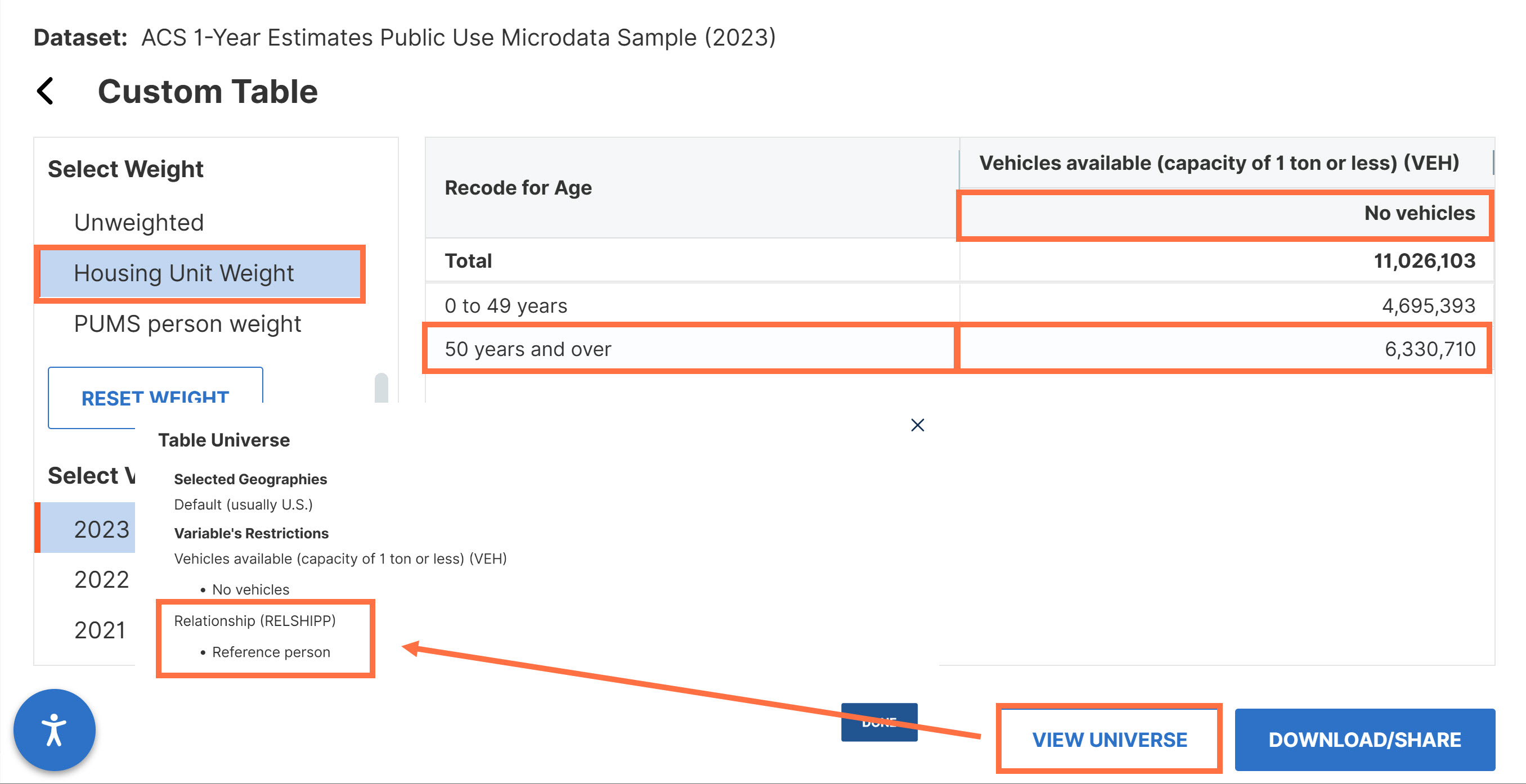Select the 2022 vintage item
The image size is (1526, 784).
[x=101, y=579]
